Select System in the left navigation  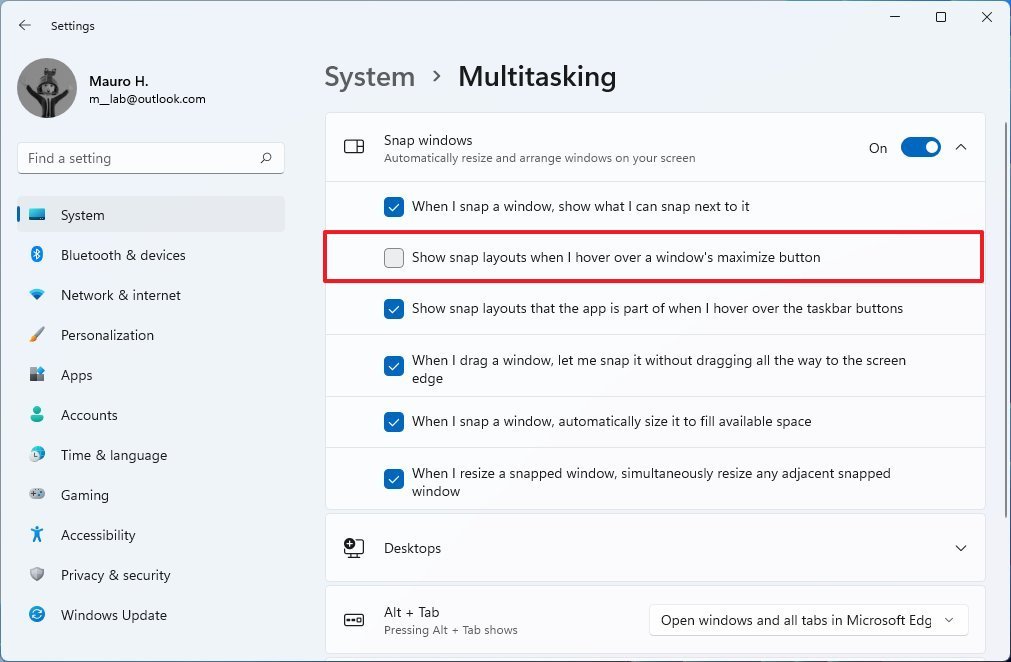pos(82,215)
